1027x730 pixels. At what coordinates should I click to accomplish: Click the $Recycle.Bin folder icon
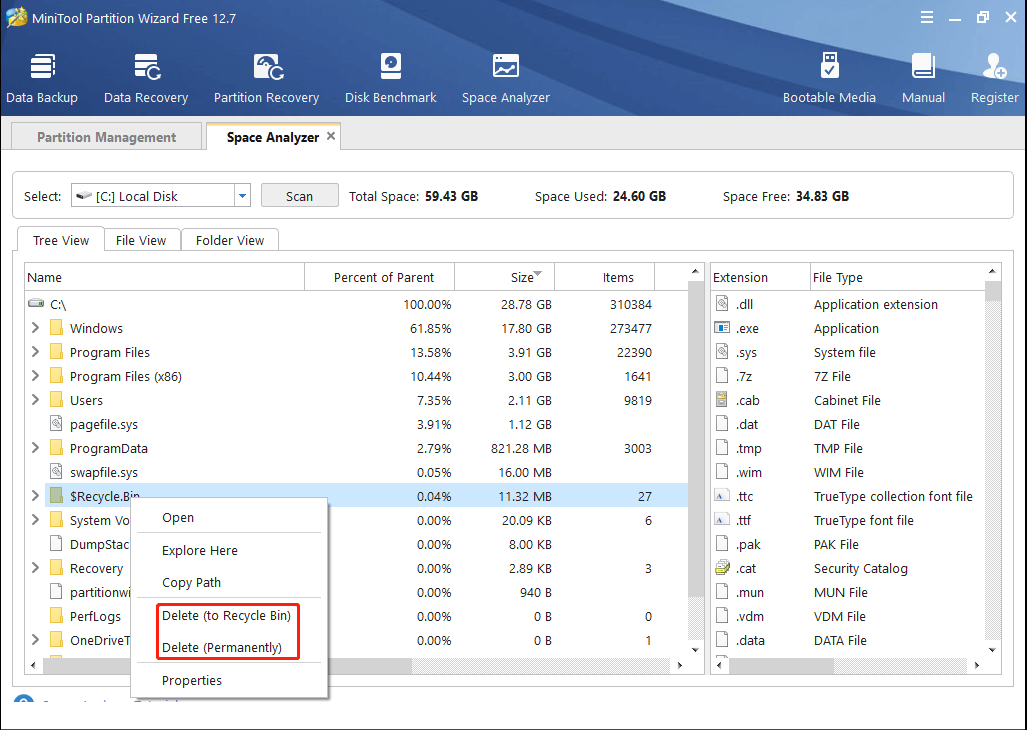click(x=56, y=496)
